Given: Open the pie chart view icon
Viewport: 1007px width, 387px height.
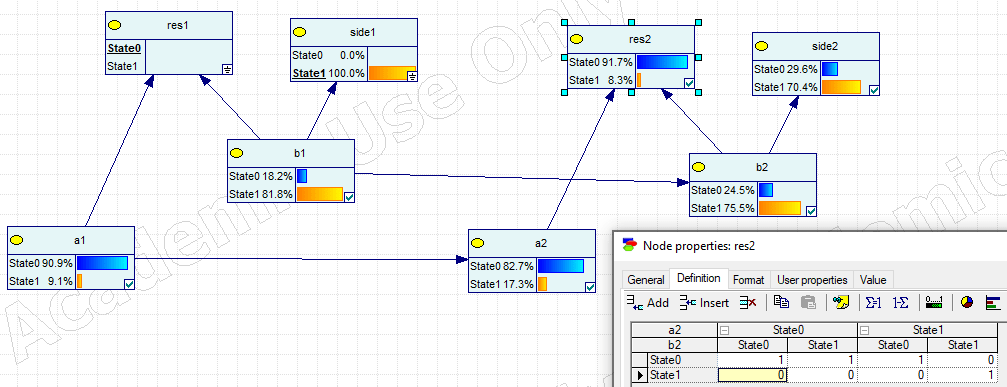Looking at the screenshot, I should click(967, 302).
